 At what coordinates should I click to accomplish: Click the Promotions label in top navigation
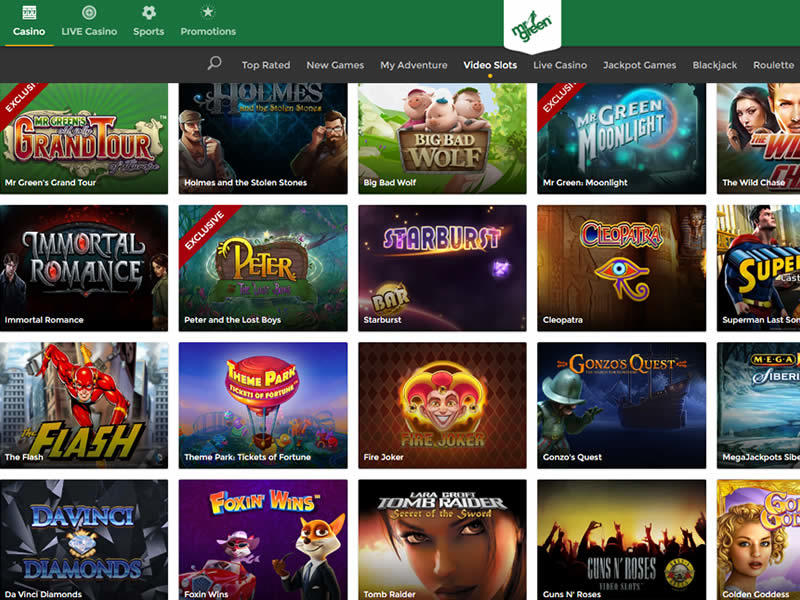208,31
